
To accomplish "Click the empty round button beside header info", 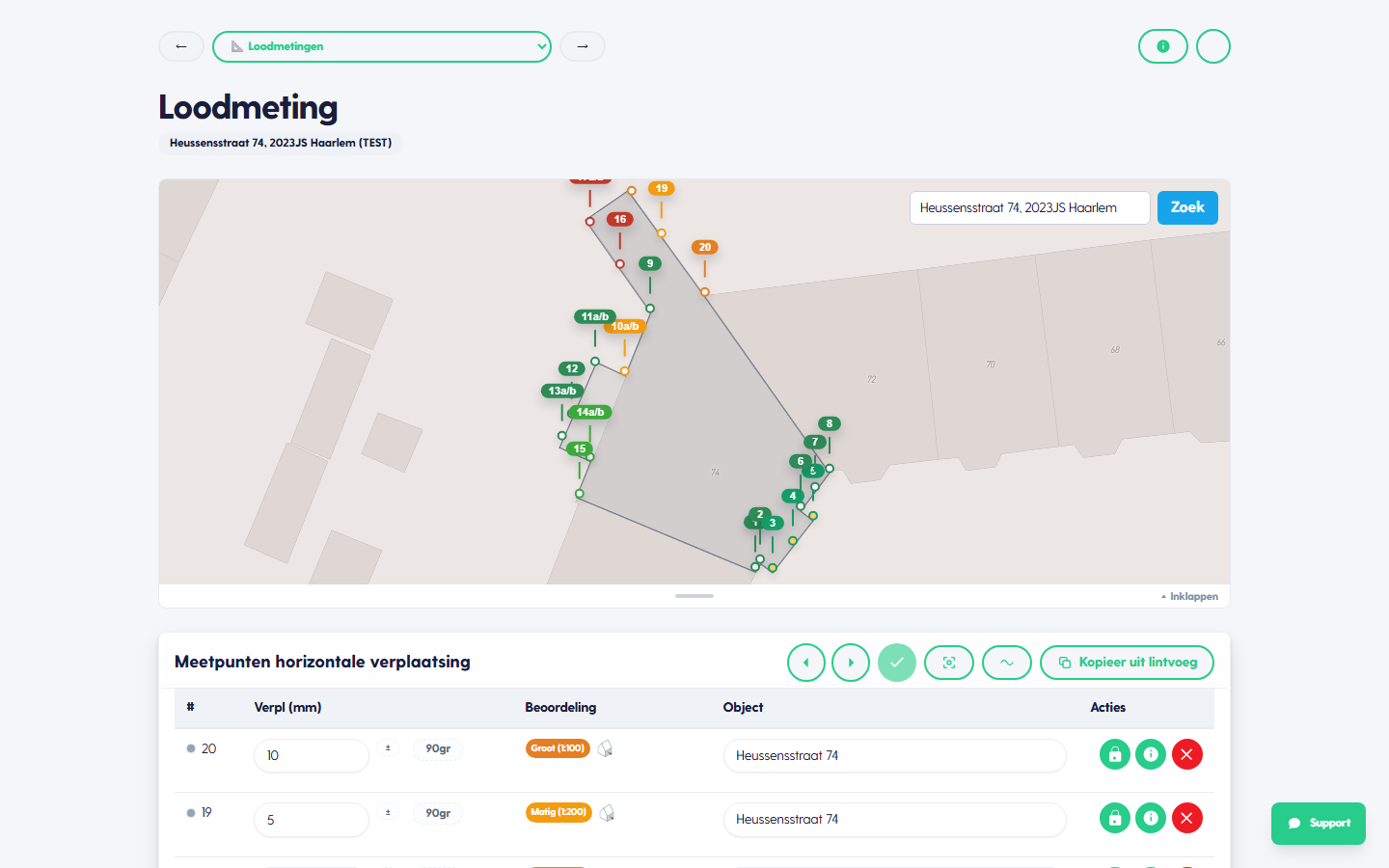I will (x=1213, y=46).
